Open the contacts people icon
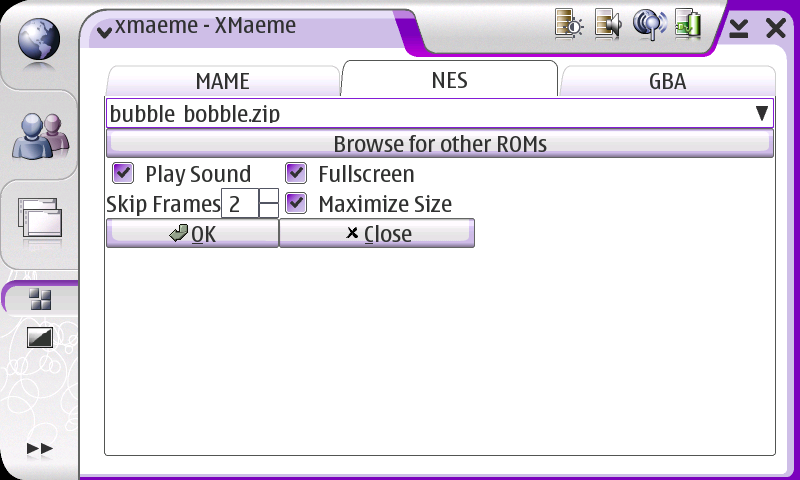This screenshot has width=800, height=480. coord(40,136)
